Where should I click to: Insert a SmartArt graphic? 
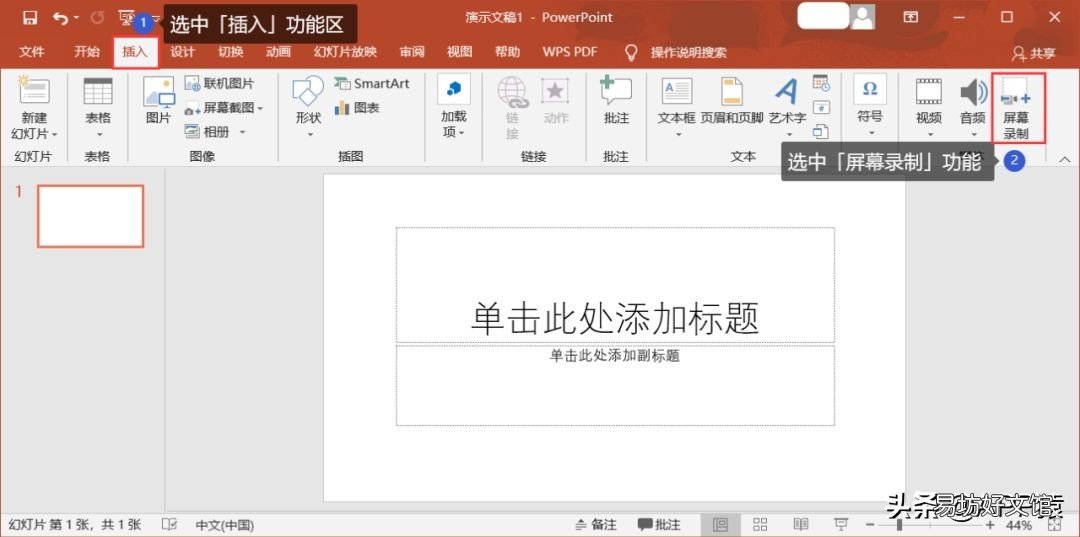coord(372,83)
